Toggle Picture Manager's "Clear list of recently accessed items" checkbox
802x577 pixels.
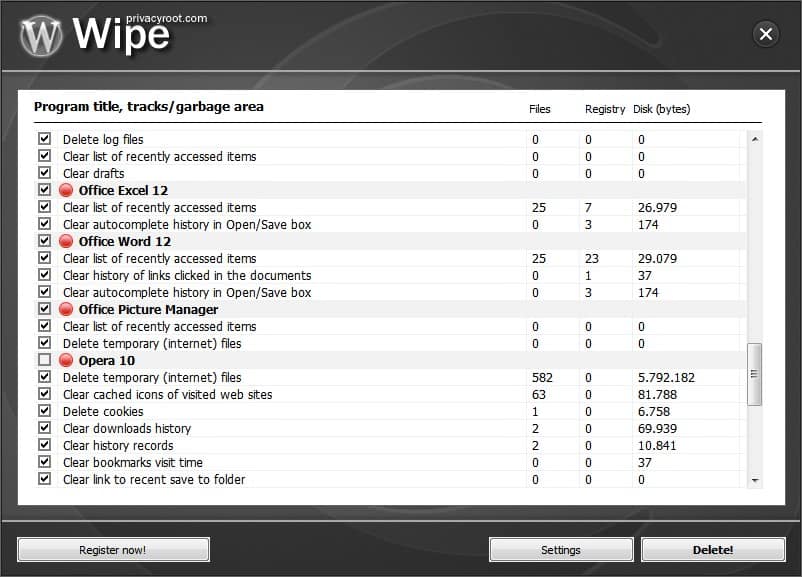coord(44,326)
